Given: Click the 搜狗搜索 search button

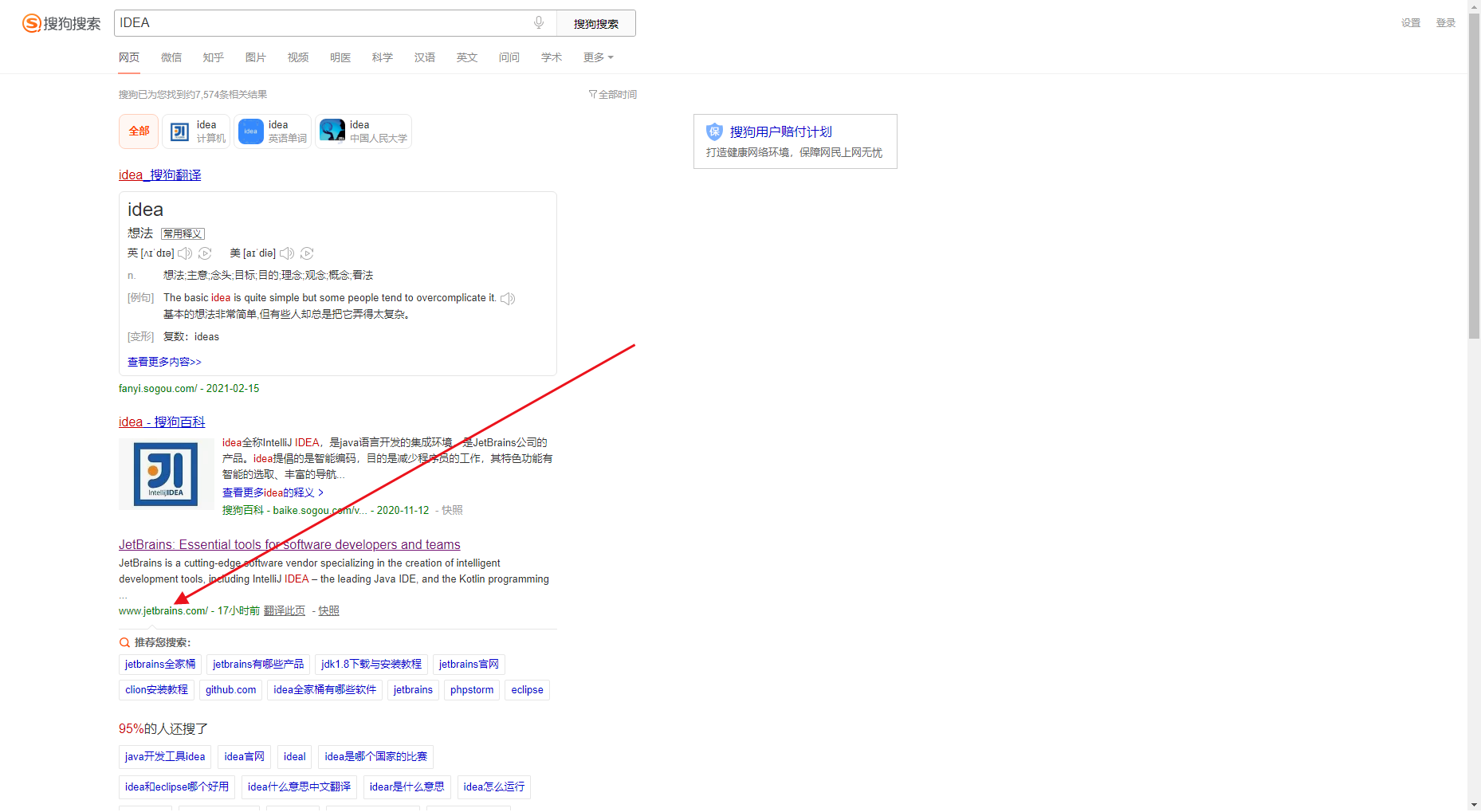Looking at the screenshot, I should click(596, 23).
